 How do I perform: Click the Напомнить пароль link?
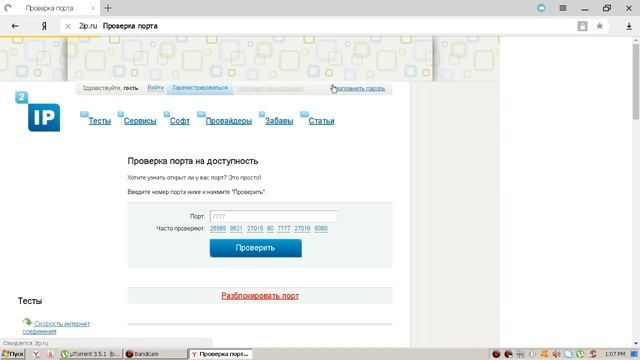tap(358, 88)
